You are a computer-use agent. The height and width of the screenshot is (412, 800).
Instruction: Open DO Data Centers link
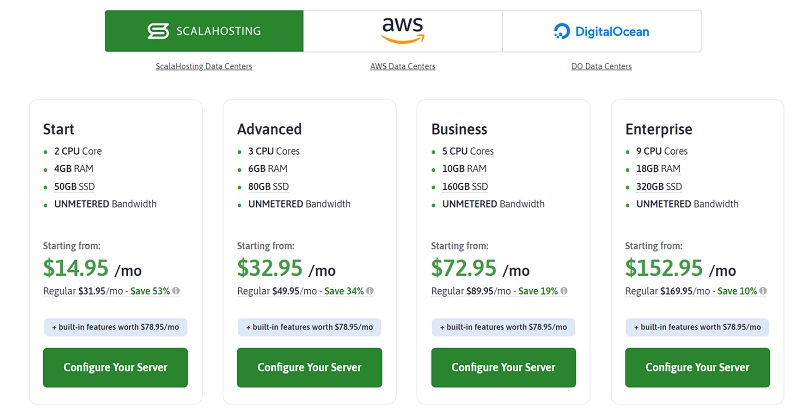click(602, 66)
